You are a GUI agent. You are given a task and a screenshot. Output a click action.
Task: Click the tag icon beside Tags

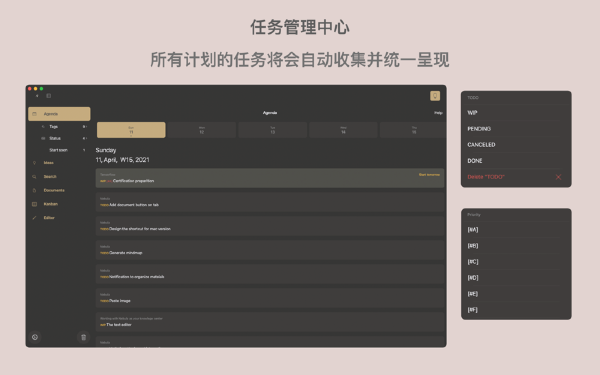point(43,127)
